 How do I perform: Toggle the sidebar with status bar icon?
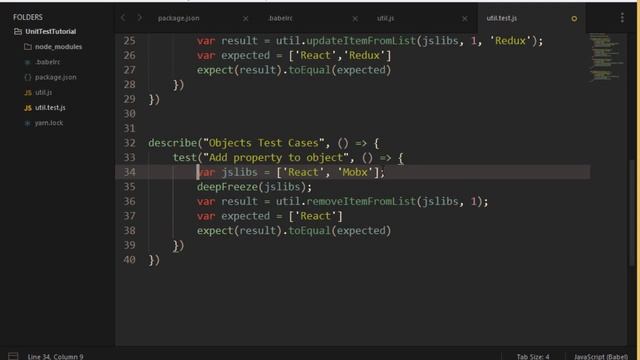[13, 356]
